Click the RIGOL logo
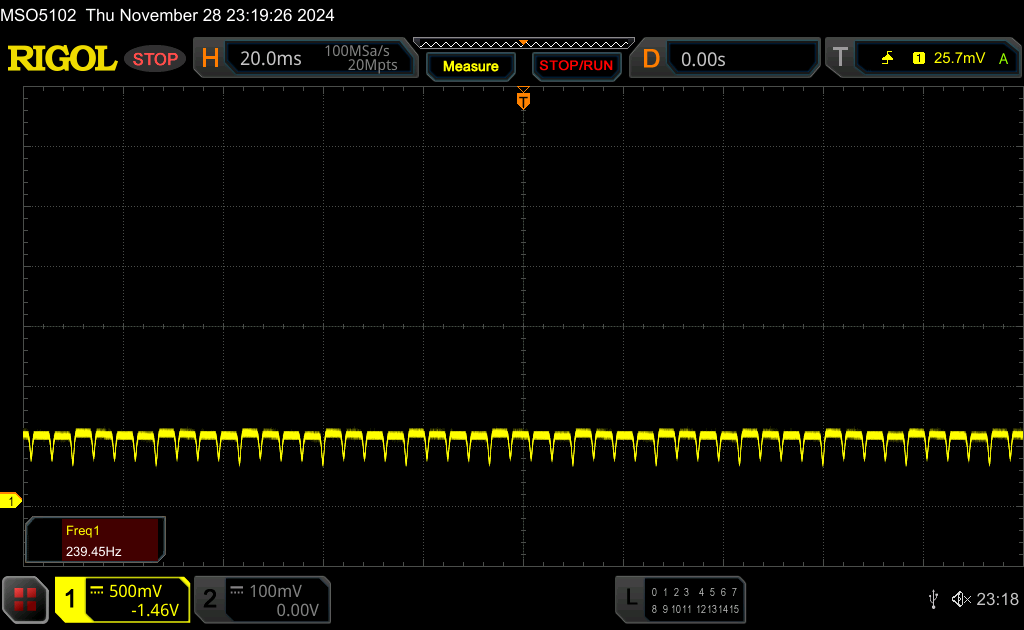 point(62,59)
